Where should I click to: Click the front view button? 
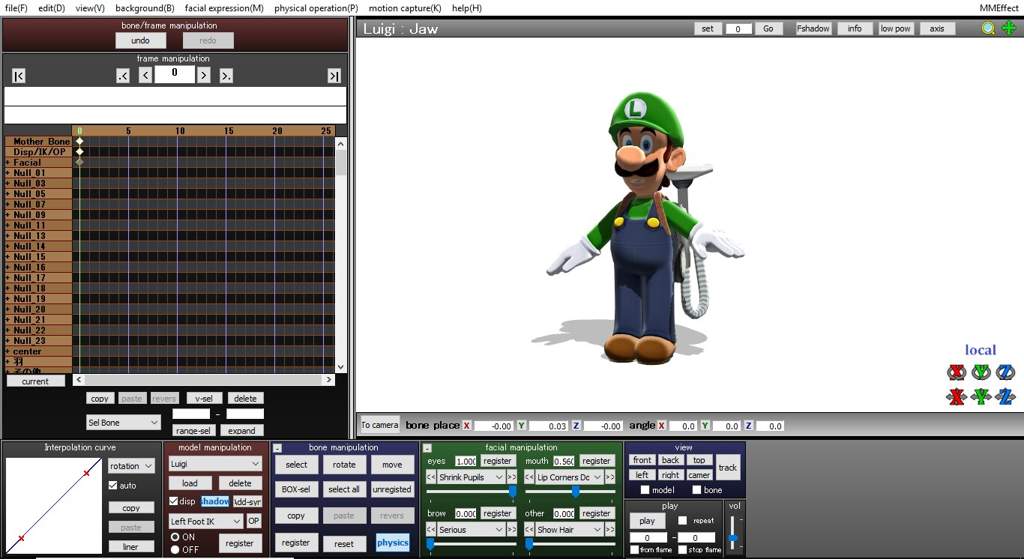click(642, 460)
